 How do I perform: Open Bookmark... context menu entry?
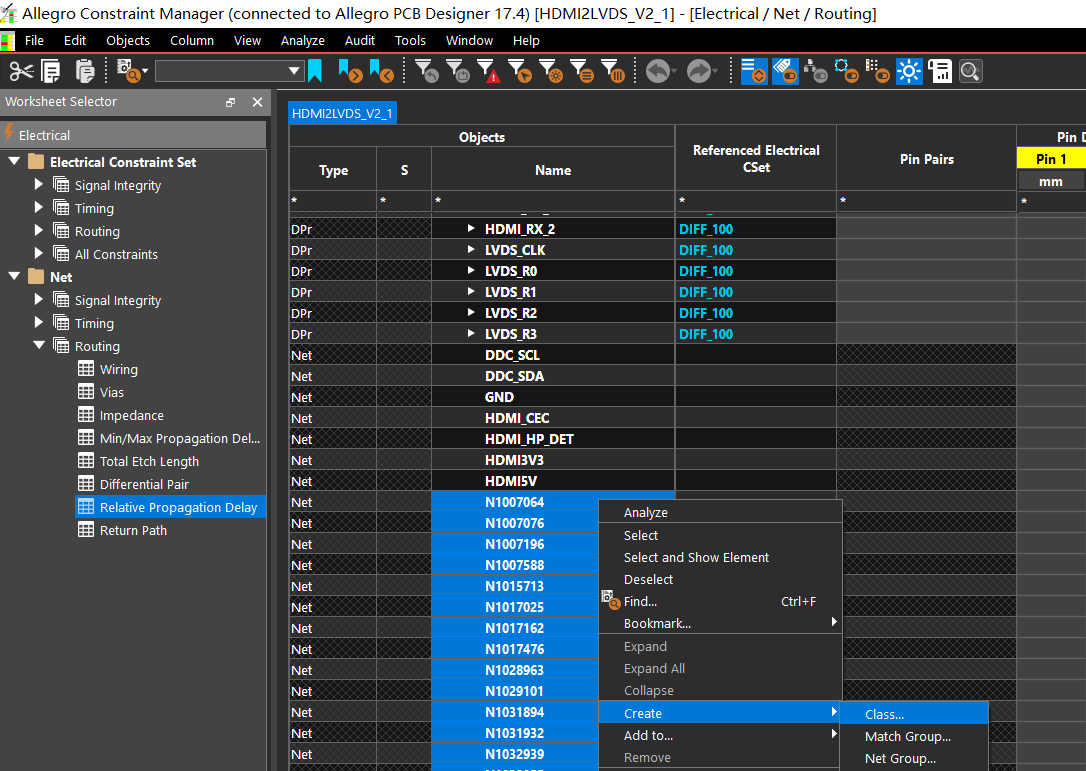click(x=720, y=623)
